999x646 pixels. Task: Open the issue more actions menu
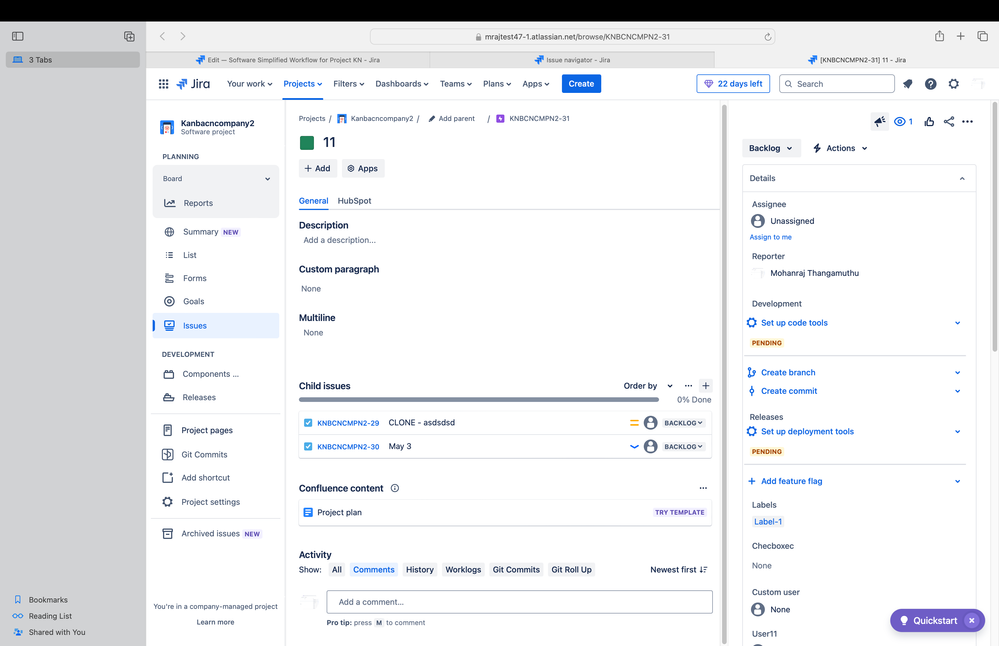tap(967, 121)
